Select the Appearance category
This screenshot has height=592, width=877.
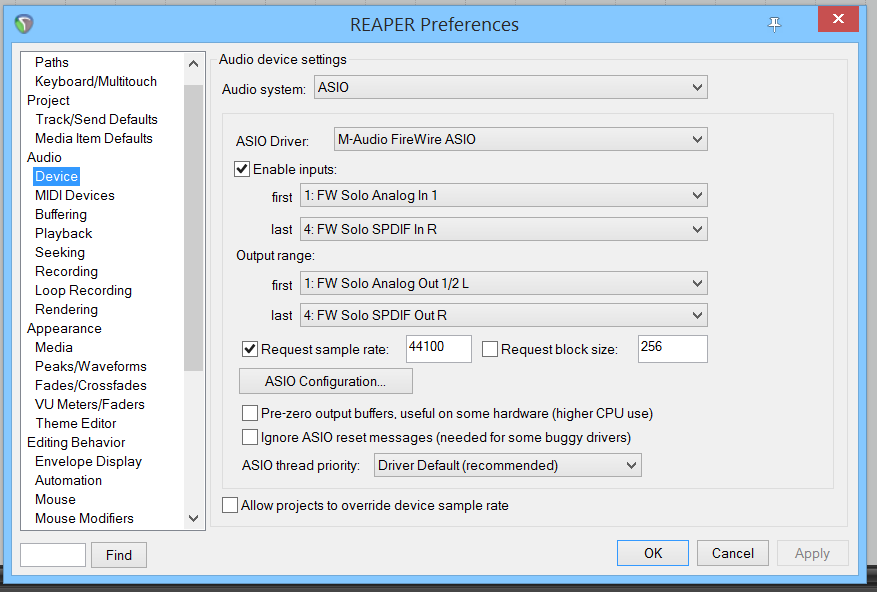[x=64, y=328]
